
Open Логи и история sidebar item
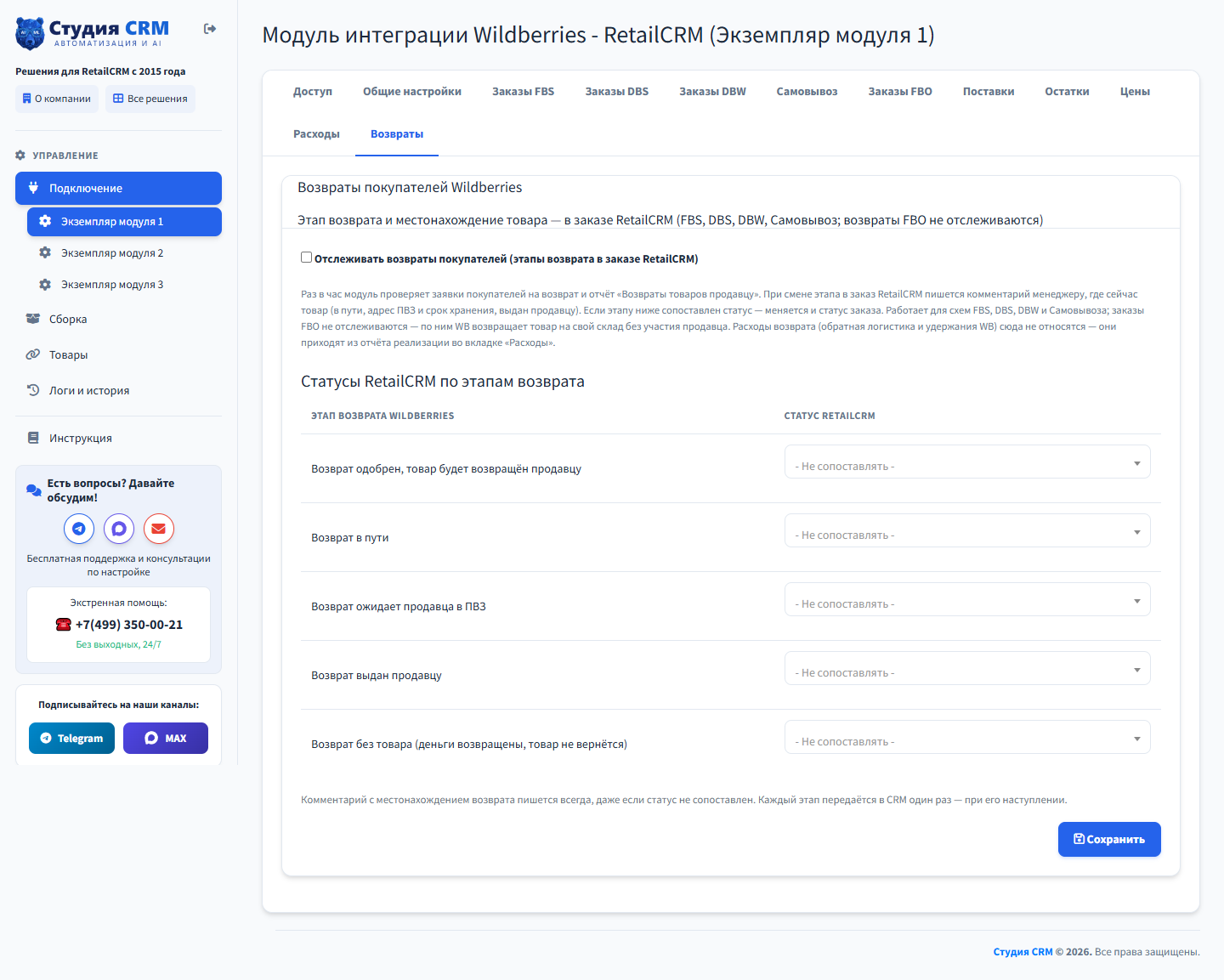coord(118,390)
